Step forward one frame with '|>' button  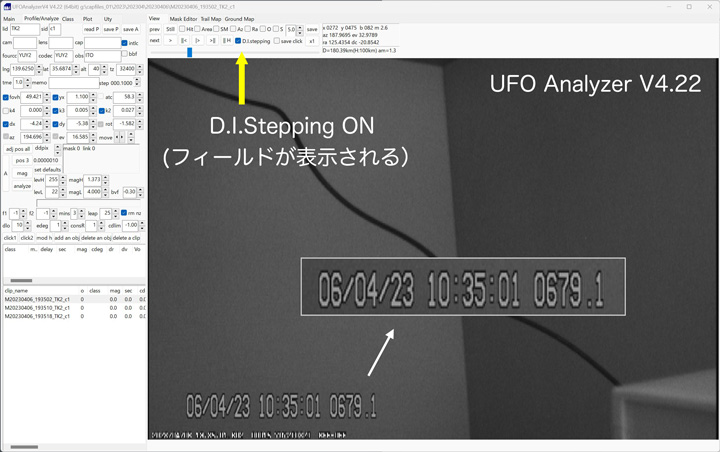[198, 40]
